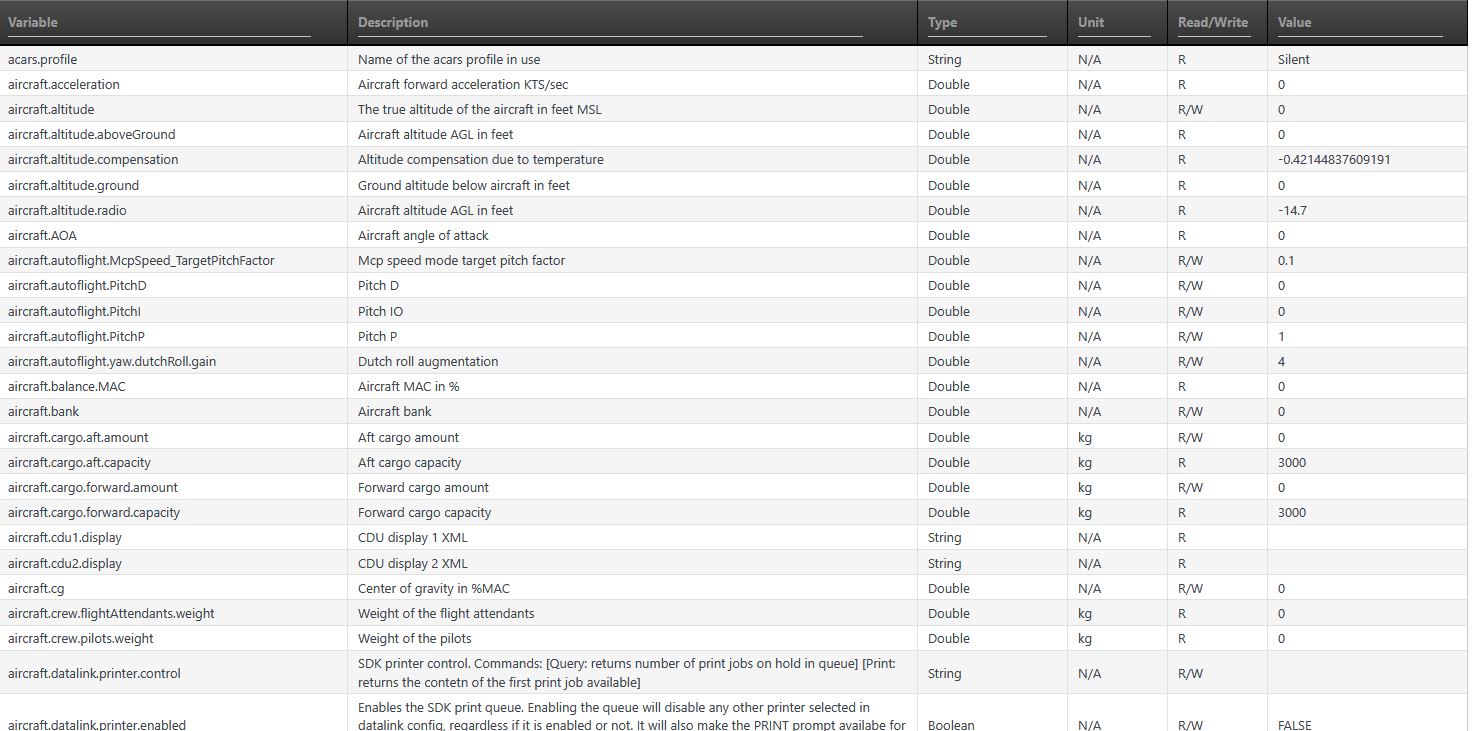Select the aircraft.datalink.printer.control variable name

(94, 674)
